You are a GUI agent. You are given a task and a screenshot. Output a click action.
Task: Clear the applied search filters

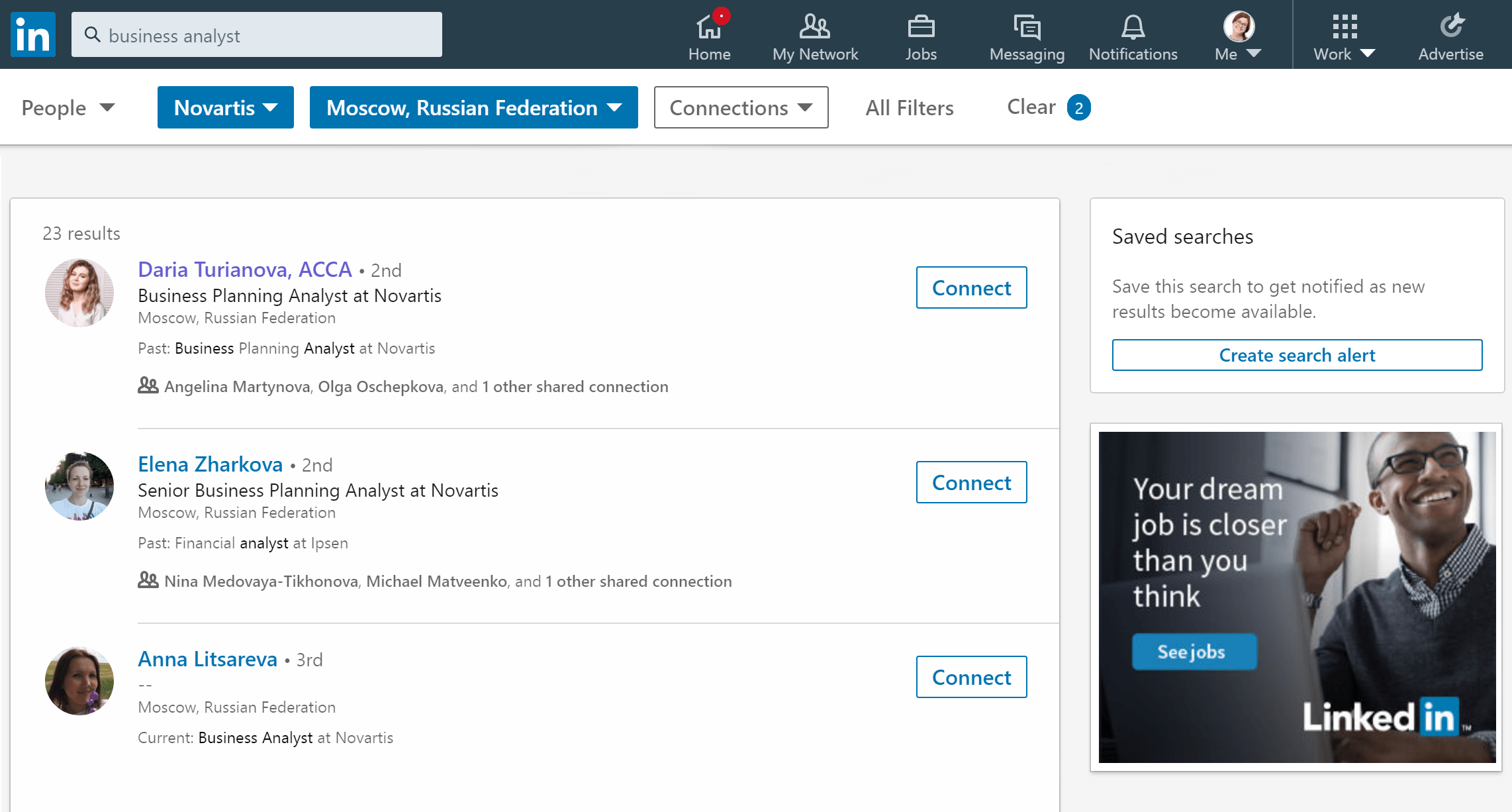point(1031,107)
